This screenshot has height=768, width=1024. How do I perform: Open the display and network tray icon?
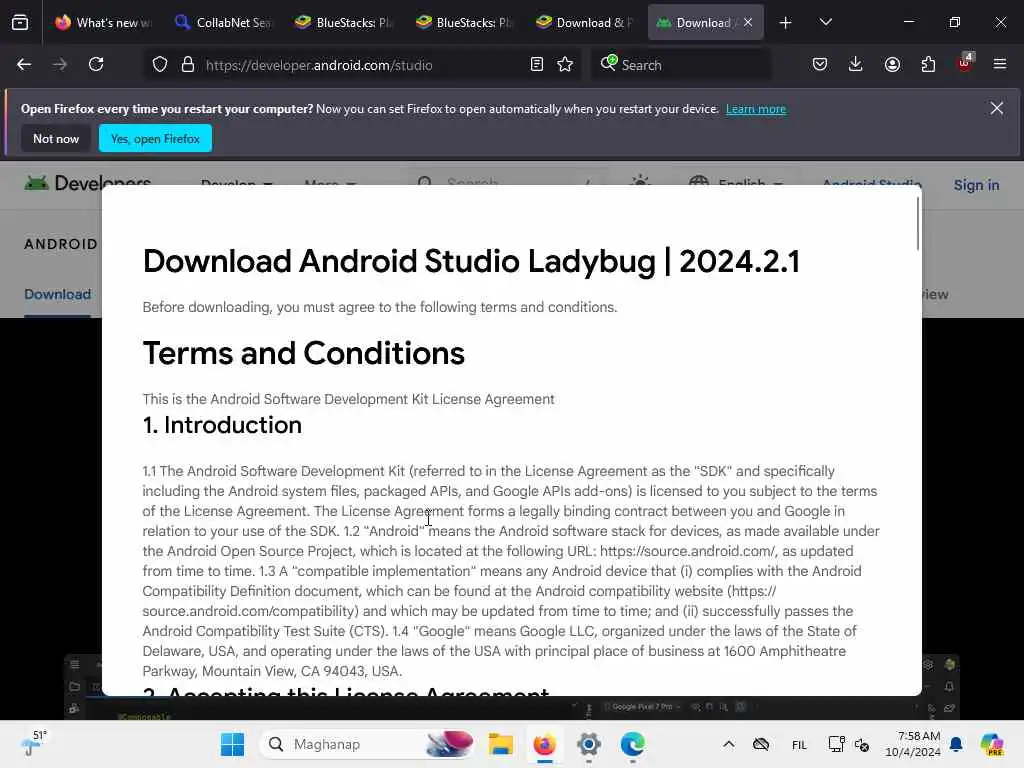[x=837, y=744]
